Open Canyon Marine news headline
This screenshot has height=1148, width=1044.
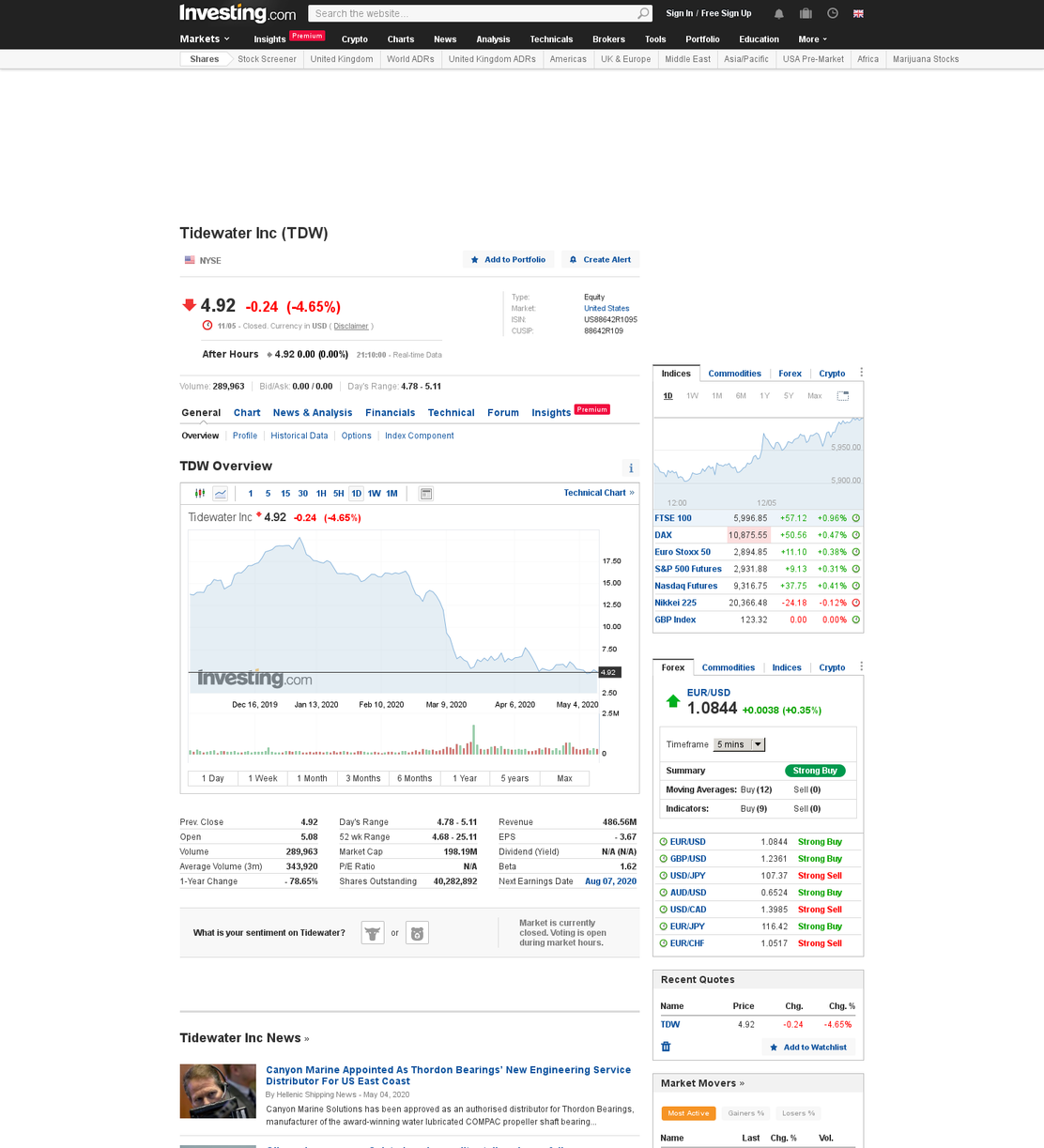tap(449, 1076)
